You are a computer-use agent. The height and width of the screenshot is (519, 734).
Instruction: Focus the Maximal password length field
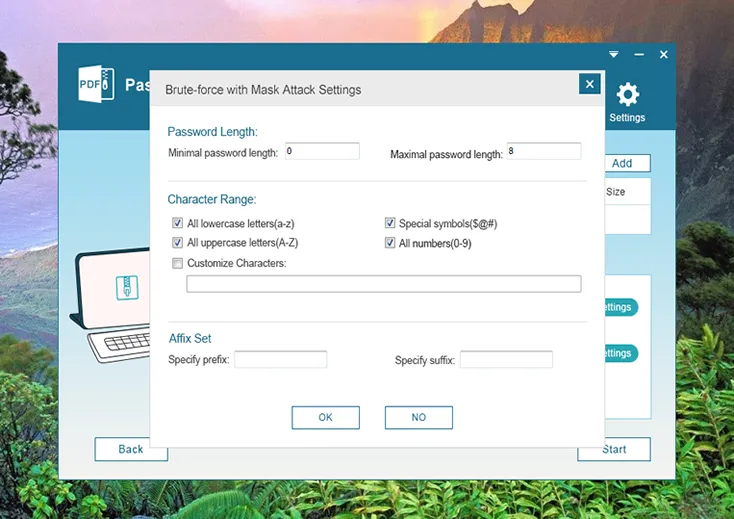click(x=544, y=151)
